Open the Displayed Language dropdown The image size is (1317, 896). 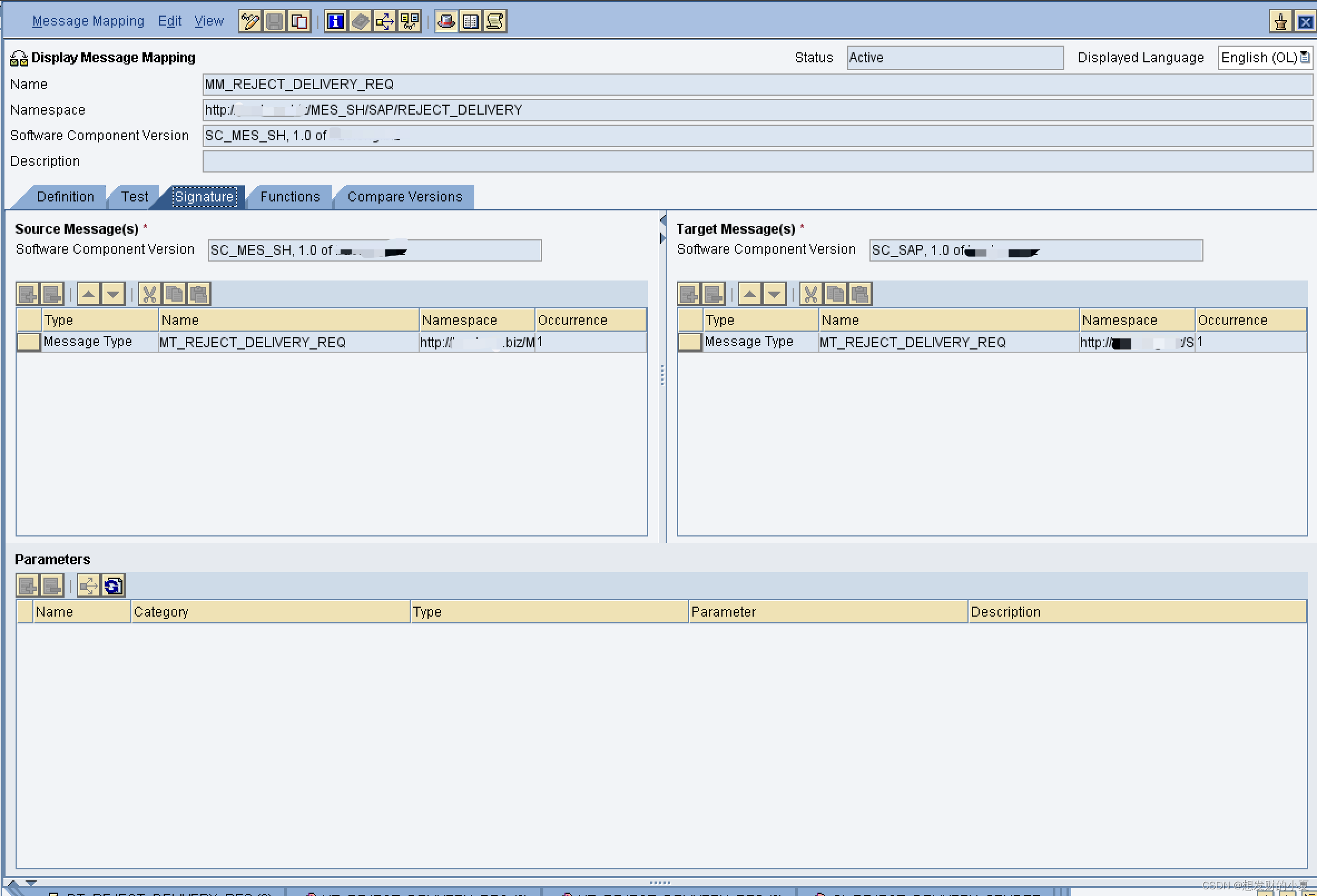1305,57
